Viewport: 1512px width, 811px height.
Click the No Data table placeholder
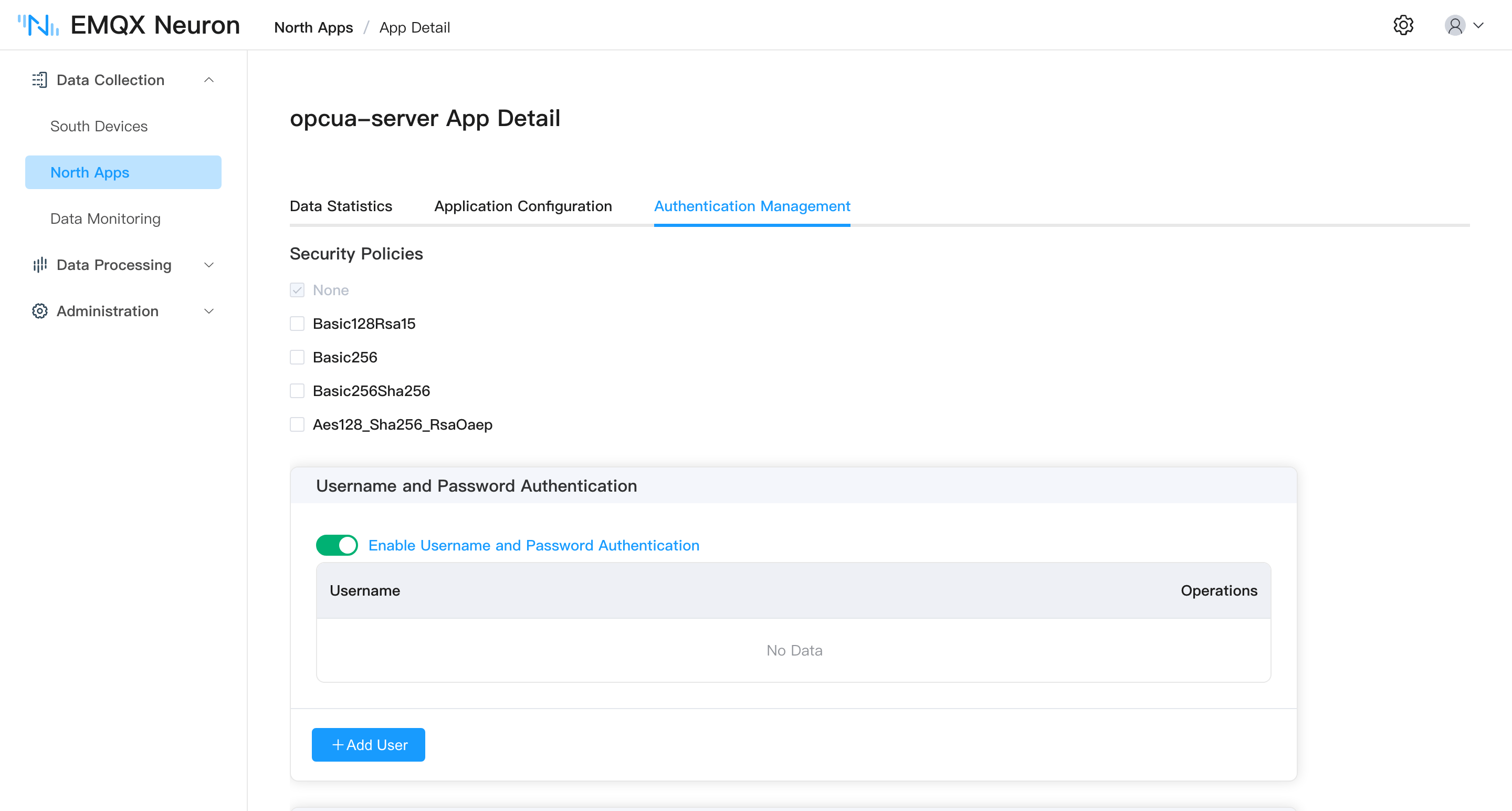click(x=794, y=651)
